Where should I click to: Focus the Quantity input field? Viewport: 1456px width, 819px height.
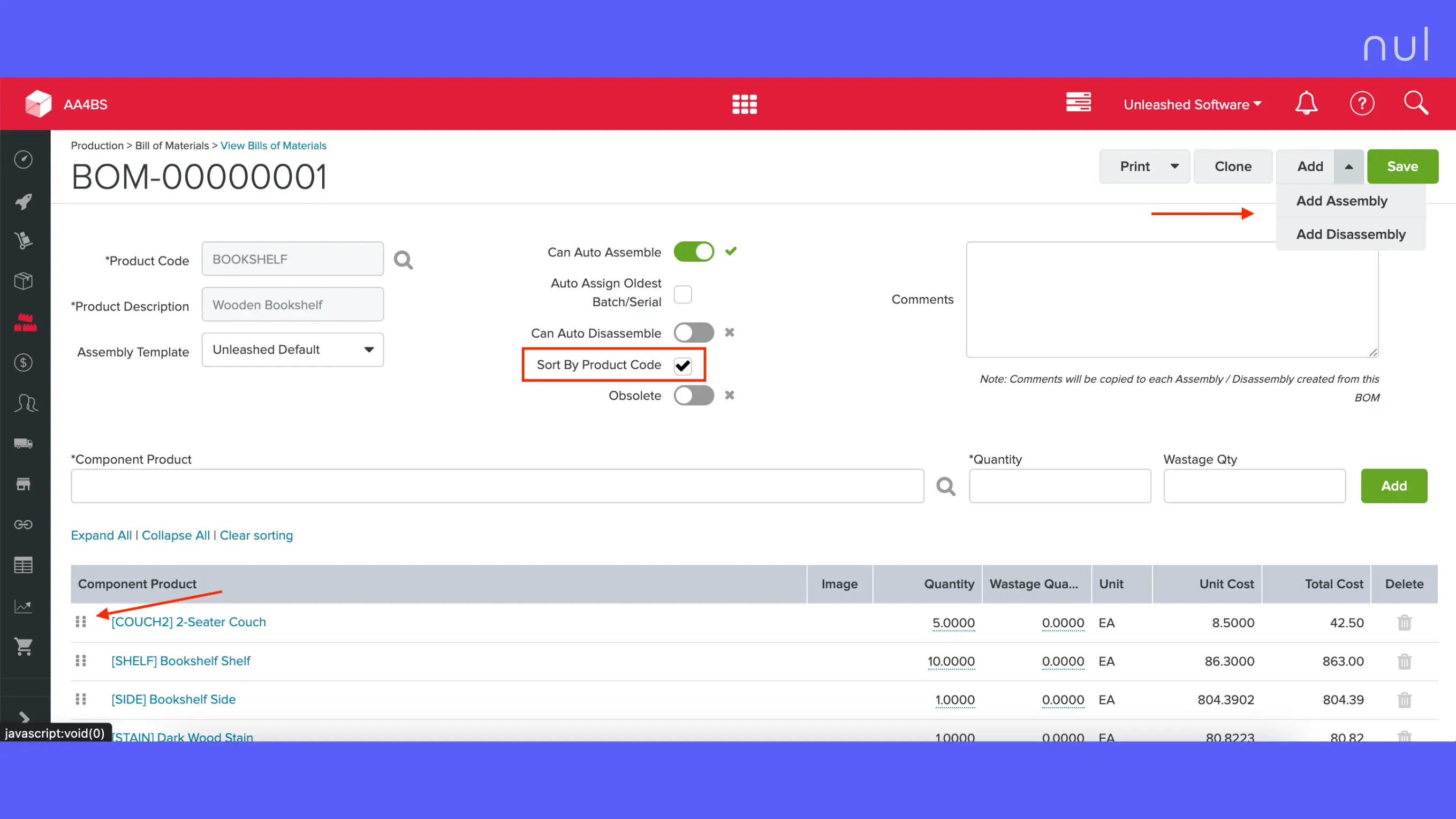1060,486
